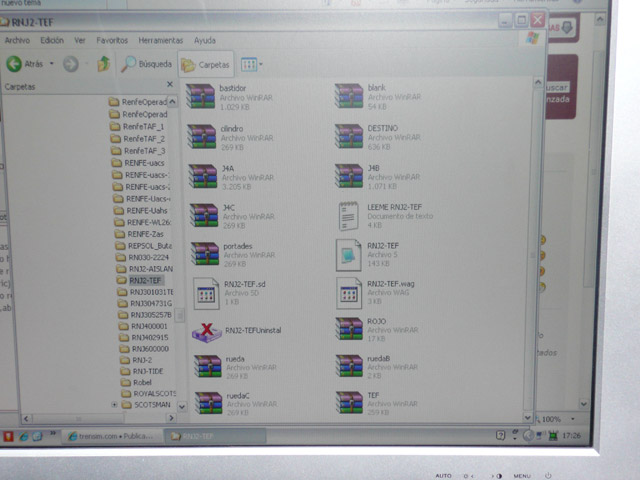Select the ROJO archive file
The height and width of the screenshot is (480, 640).
pyautogui.click(x=349, y=328)
